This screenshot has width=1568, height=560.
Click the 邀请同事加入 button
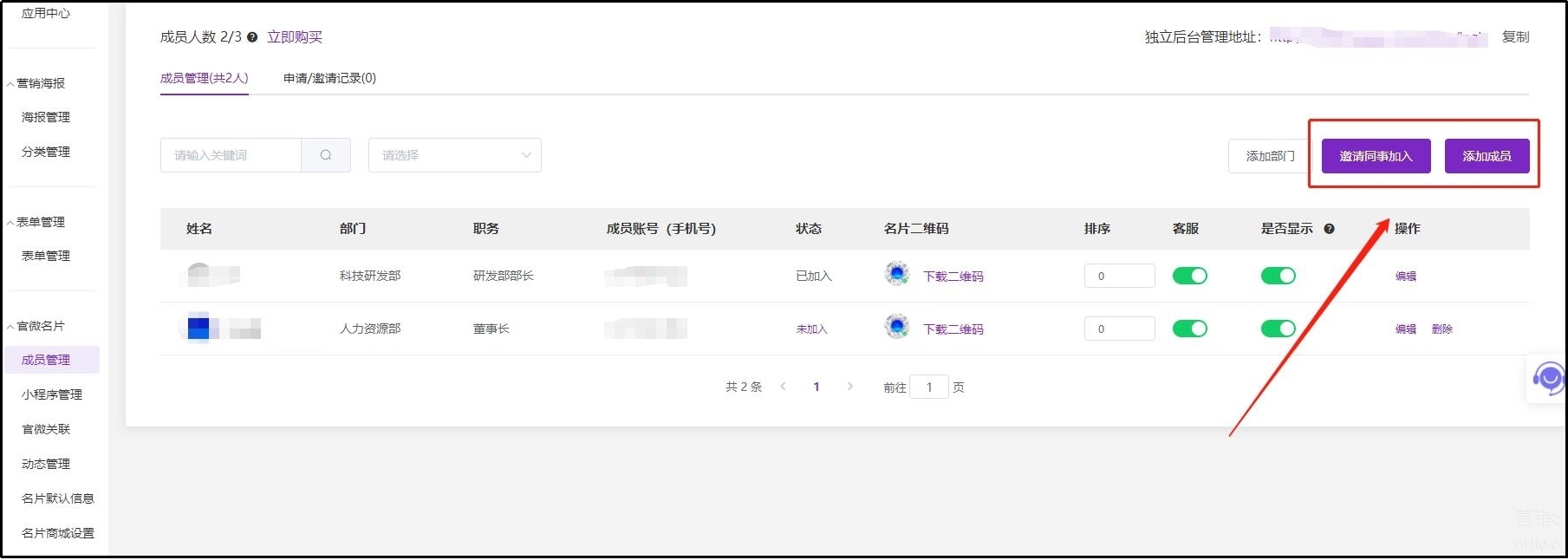1376,156
